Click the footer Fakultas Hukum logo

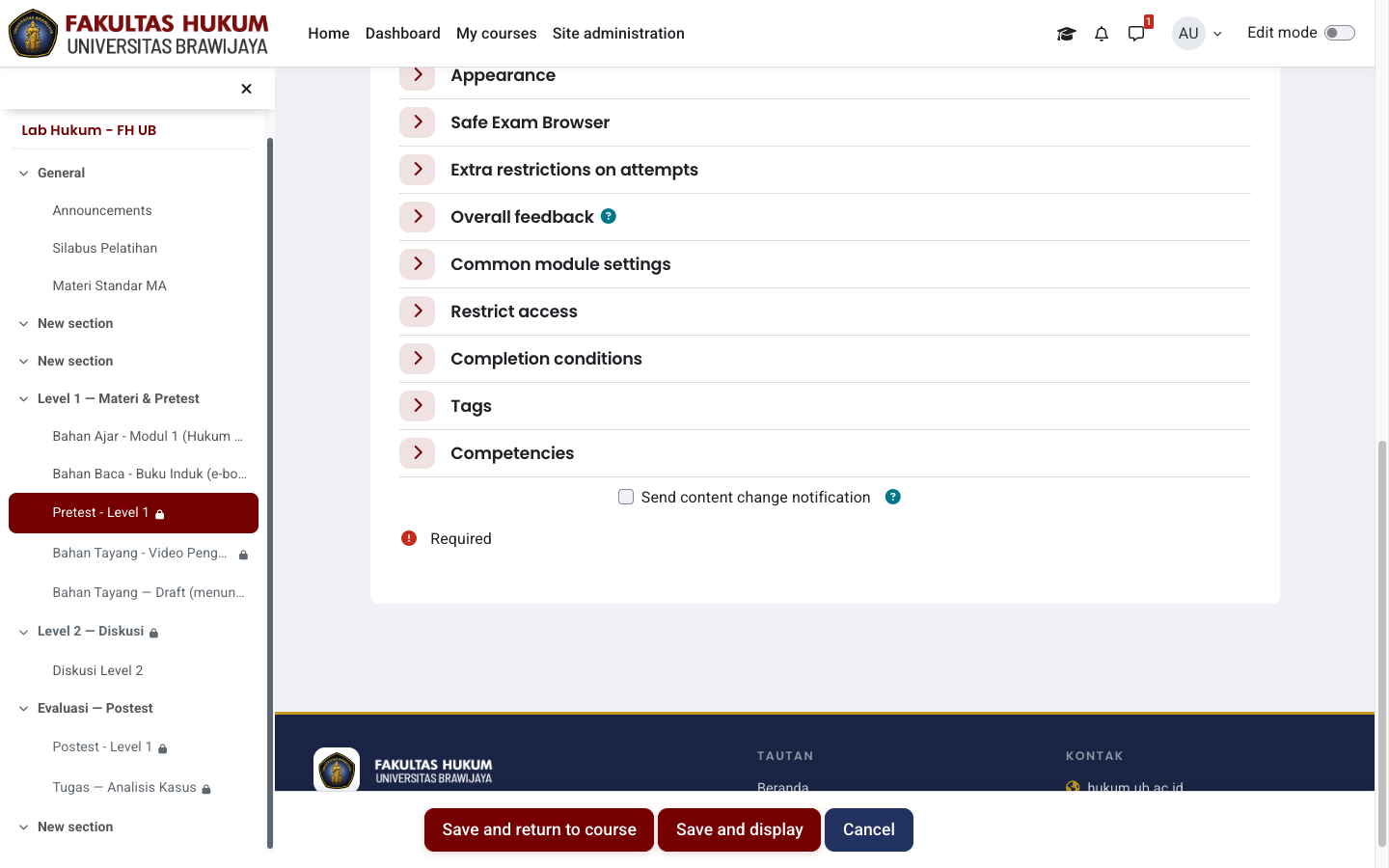tap(404, 770)
